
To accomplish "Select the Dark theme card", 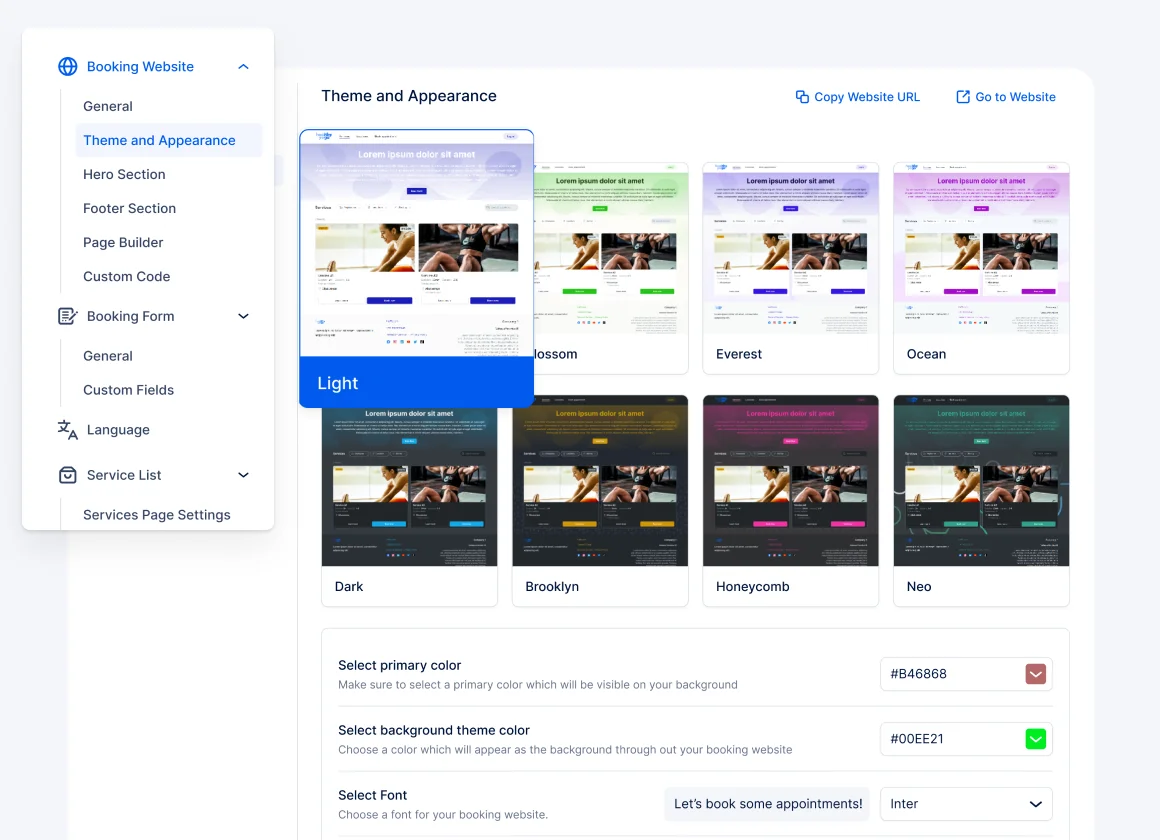I will pos(409,507).
